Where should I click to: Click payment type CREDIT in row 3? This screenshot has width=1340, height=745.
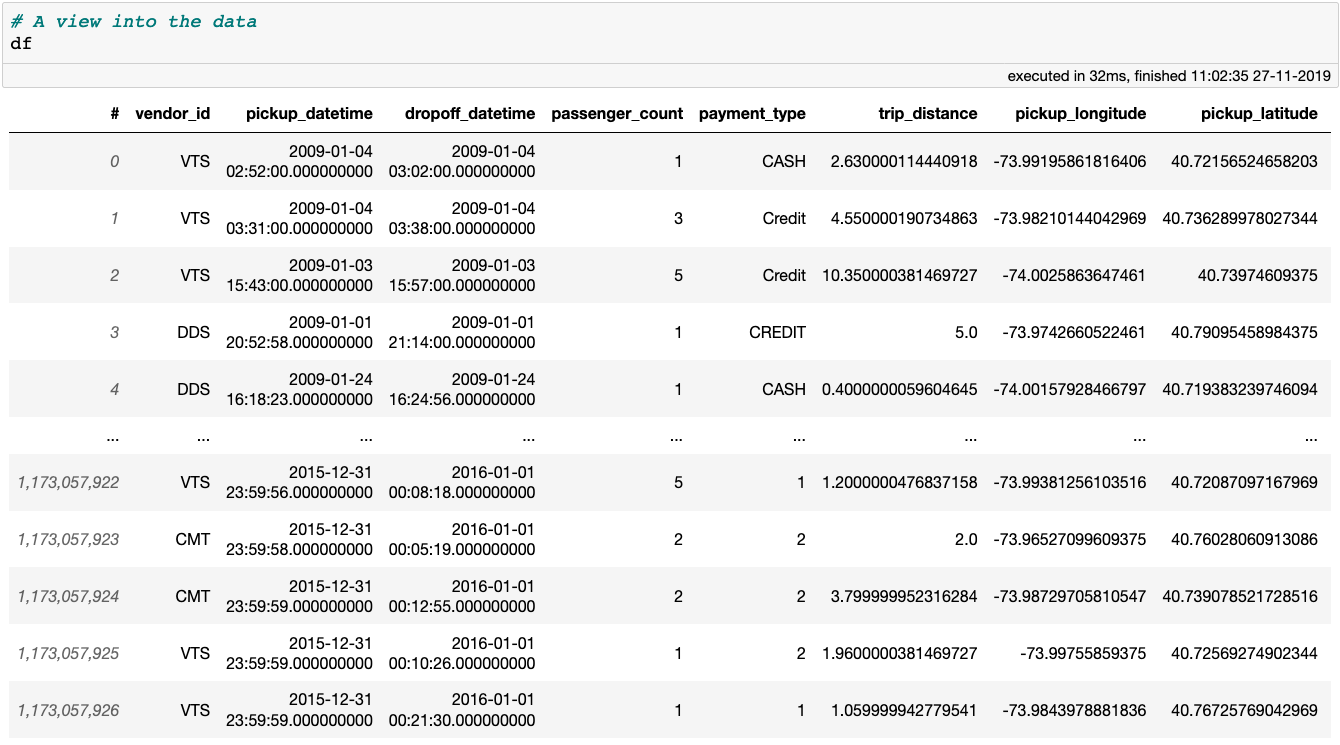pyautogui.click(x=777, y=332)
